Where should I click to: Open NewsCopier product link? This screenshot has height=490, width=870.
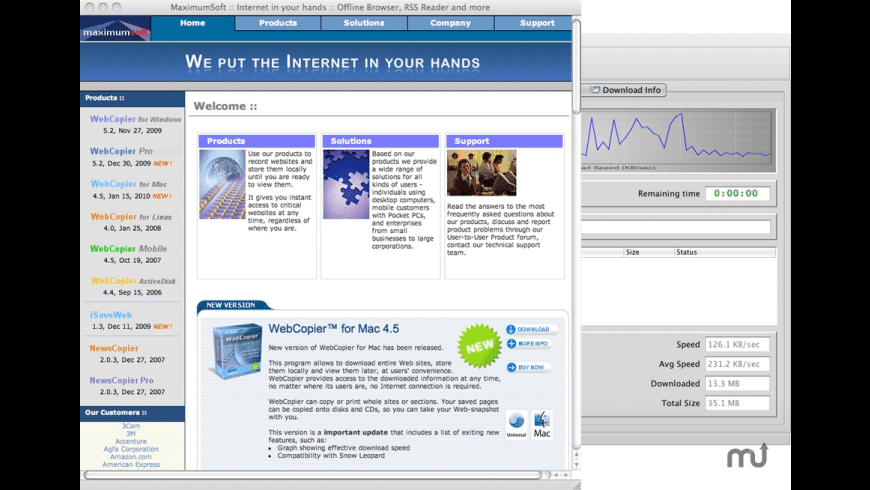click(x=114, y=348)
